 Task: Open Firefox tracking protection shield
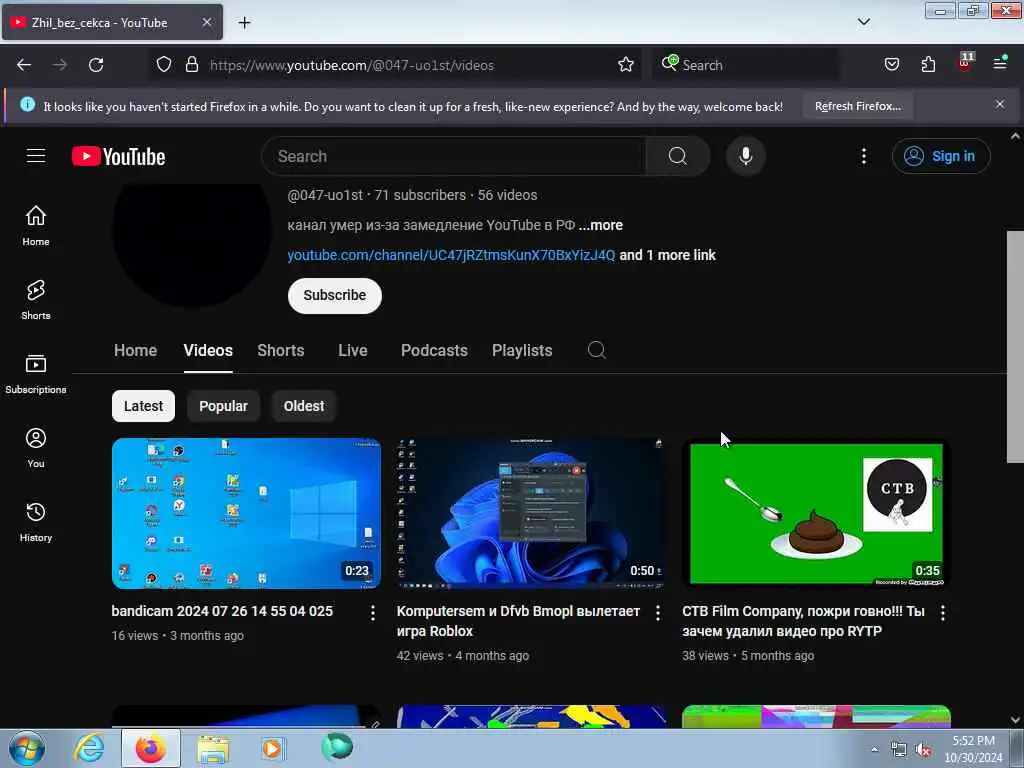164,65
